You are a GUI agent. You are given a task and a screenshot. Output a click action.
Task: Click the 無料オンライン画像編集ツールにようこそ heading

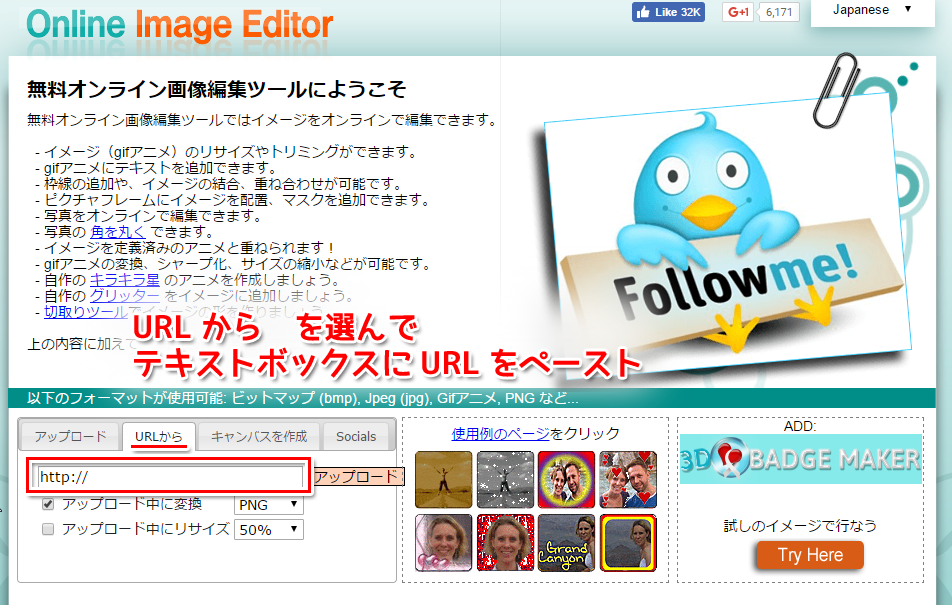(217, 89)
